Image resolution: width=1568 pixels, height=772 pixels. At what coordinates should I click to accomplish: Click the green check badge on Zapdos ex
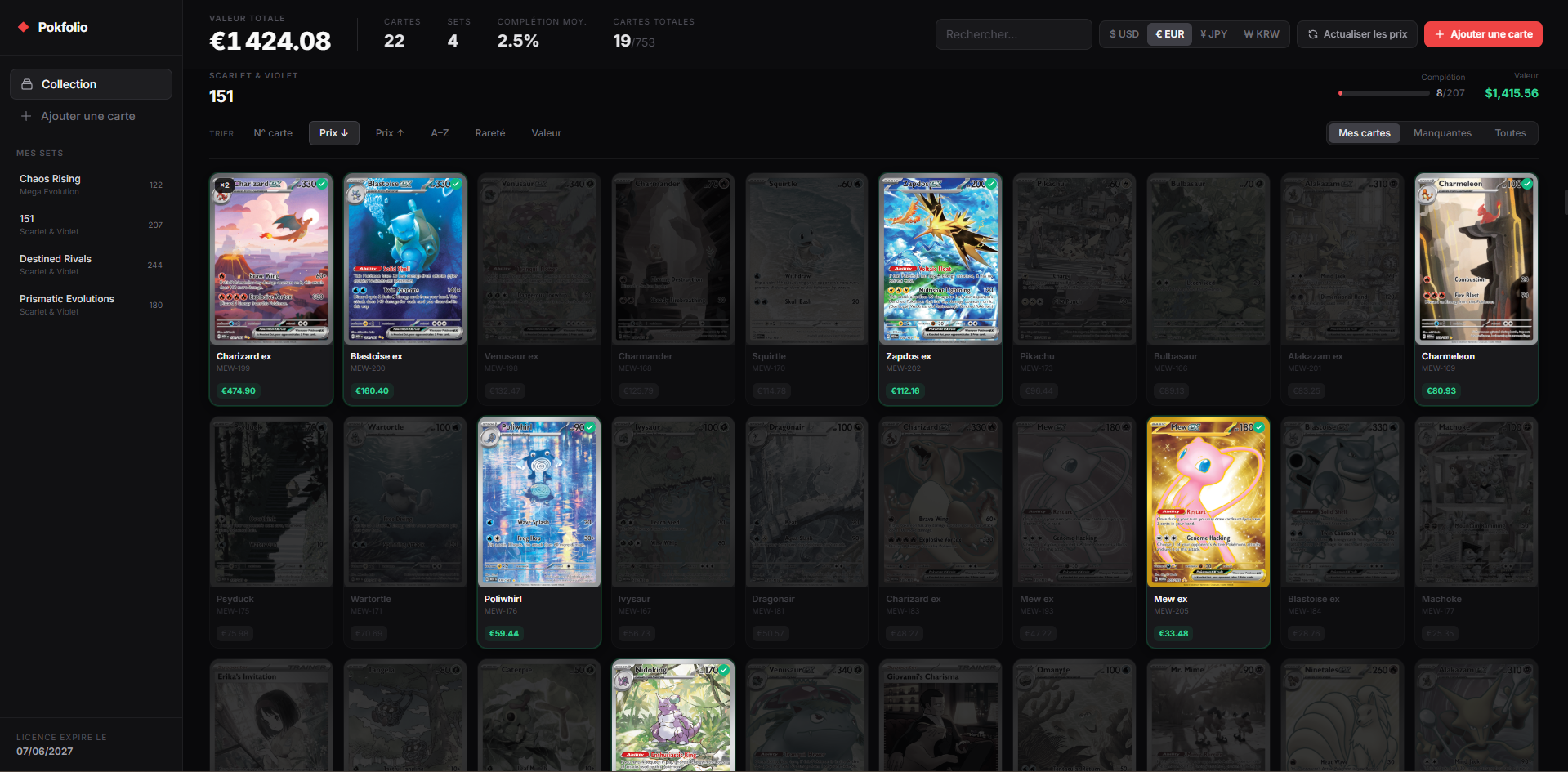[992, 184]
